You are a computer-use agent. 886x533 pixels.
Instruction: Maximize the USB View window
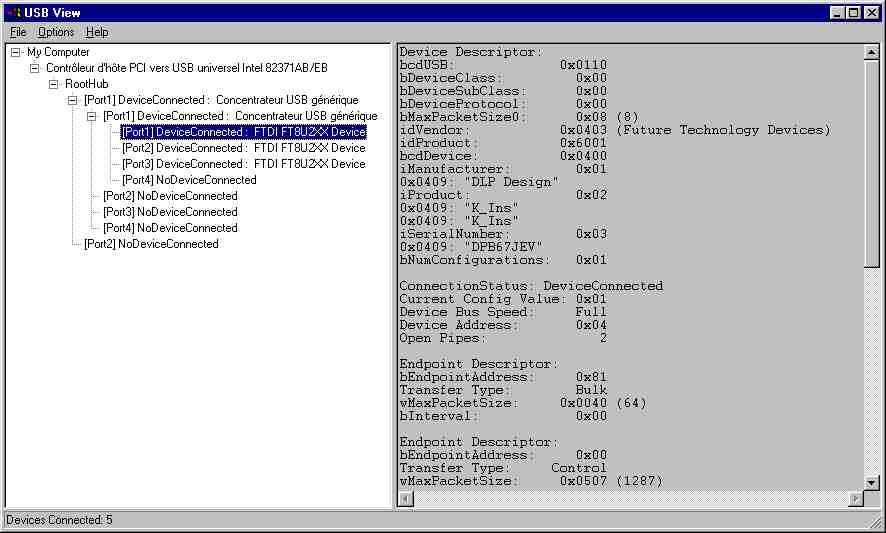coord(853,12)
